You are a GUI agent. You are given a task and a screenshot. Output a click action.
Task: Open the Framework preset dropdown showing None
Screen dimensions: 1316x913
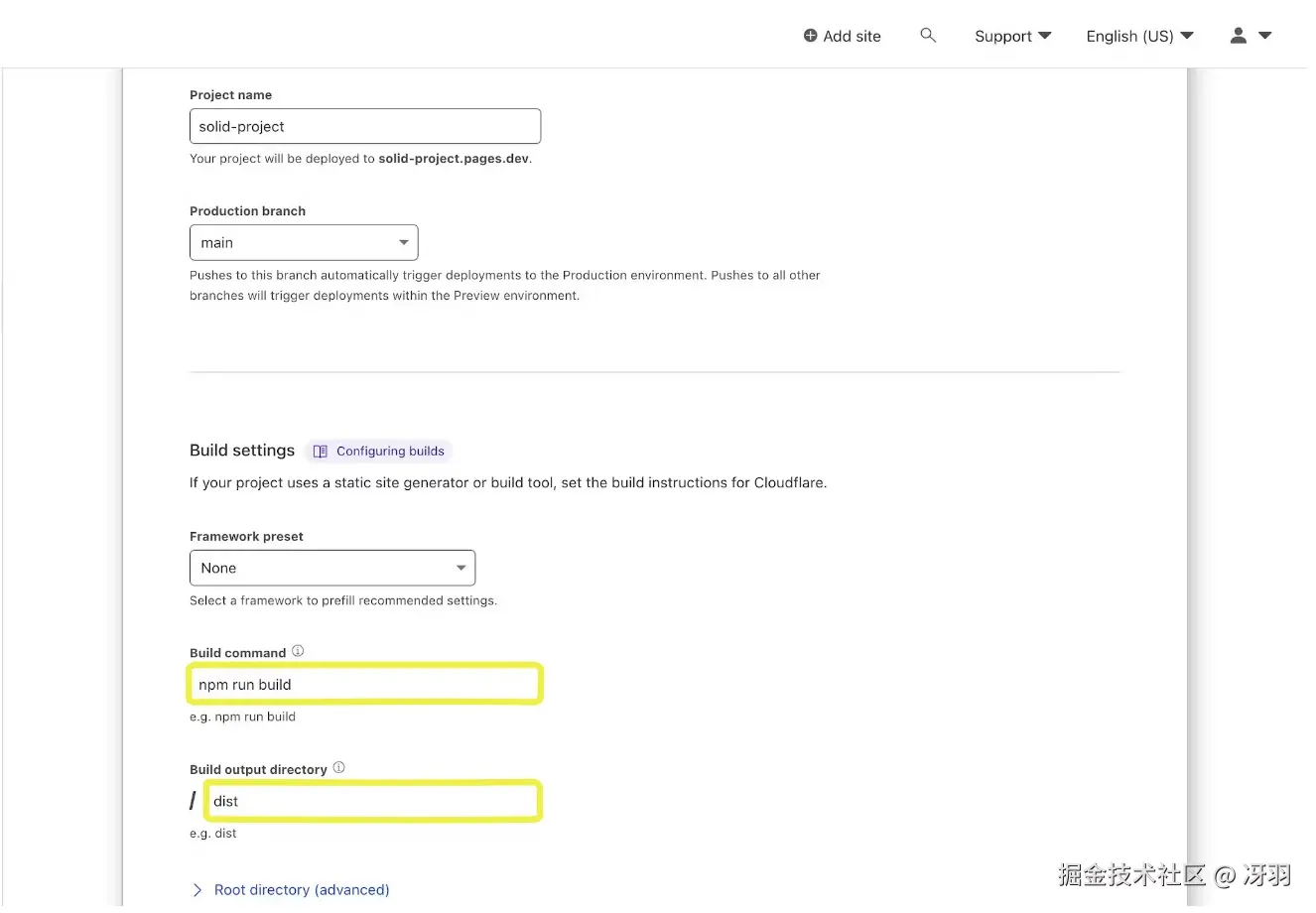[332, 569]
